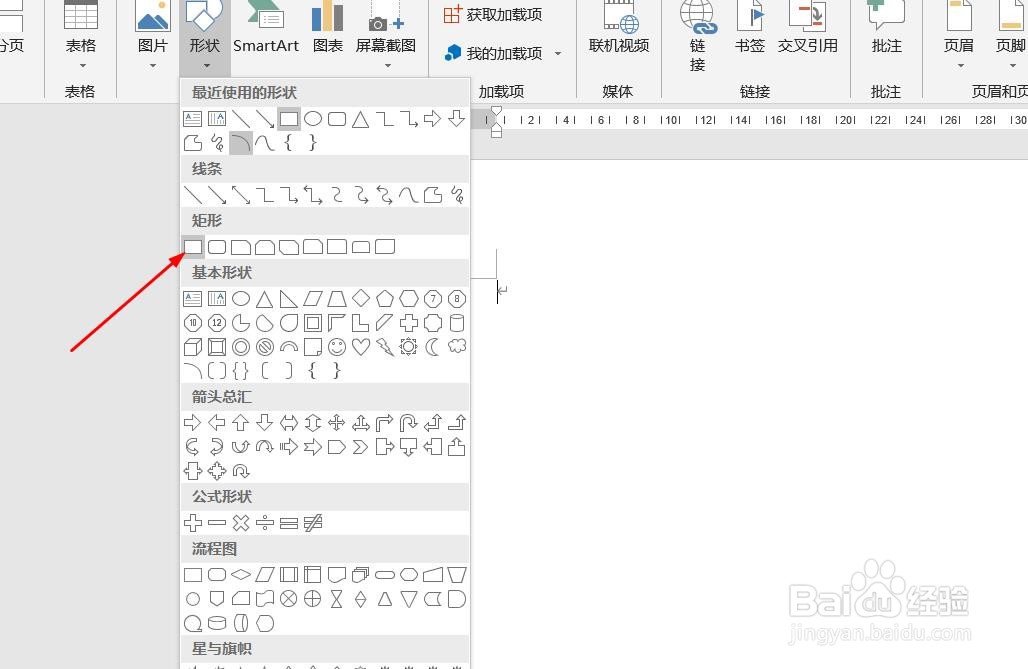Pick the lightning bolt shape
Screen dimensions: 1028x669
tap(385, 346)
